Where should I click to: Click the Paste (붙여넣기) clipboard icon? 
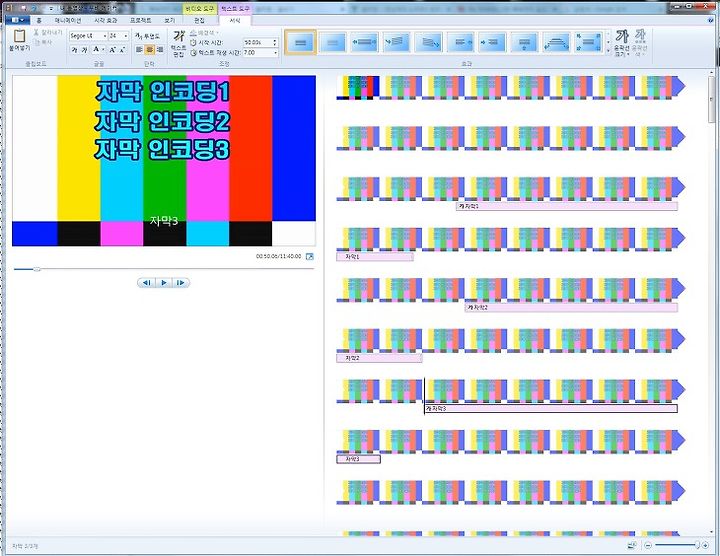click(19, 36)
